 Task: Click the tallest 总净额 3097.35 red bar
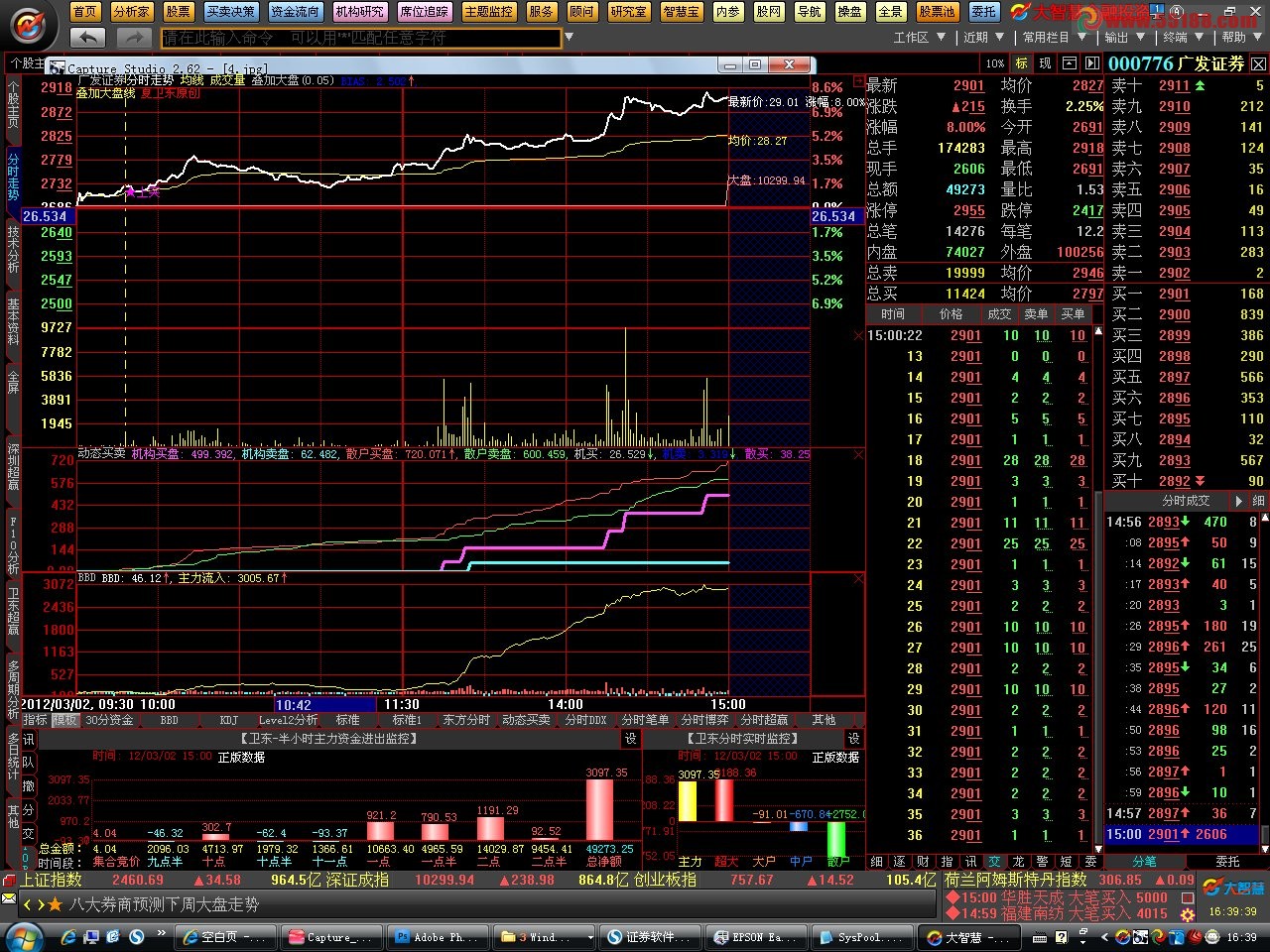coord(599,808)
